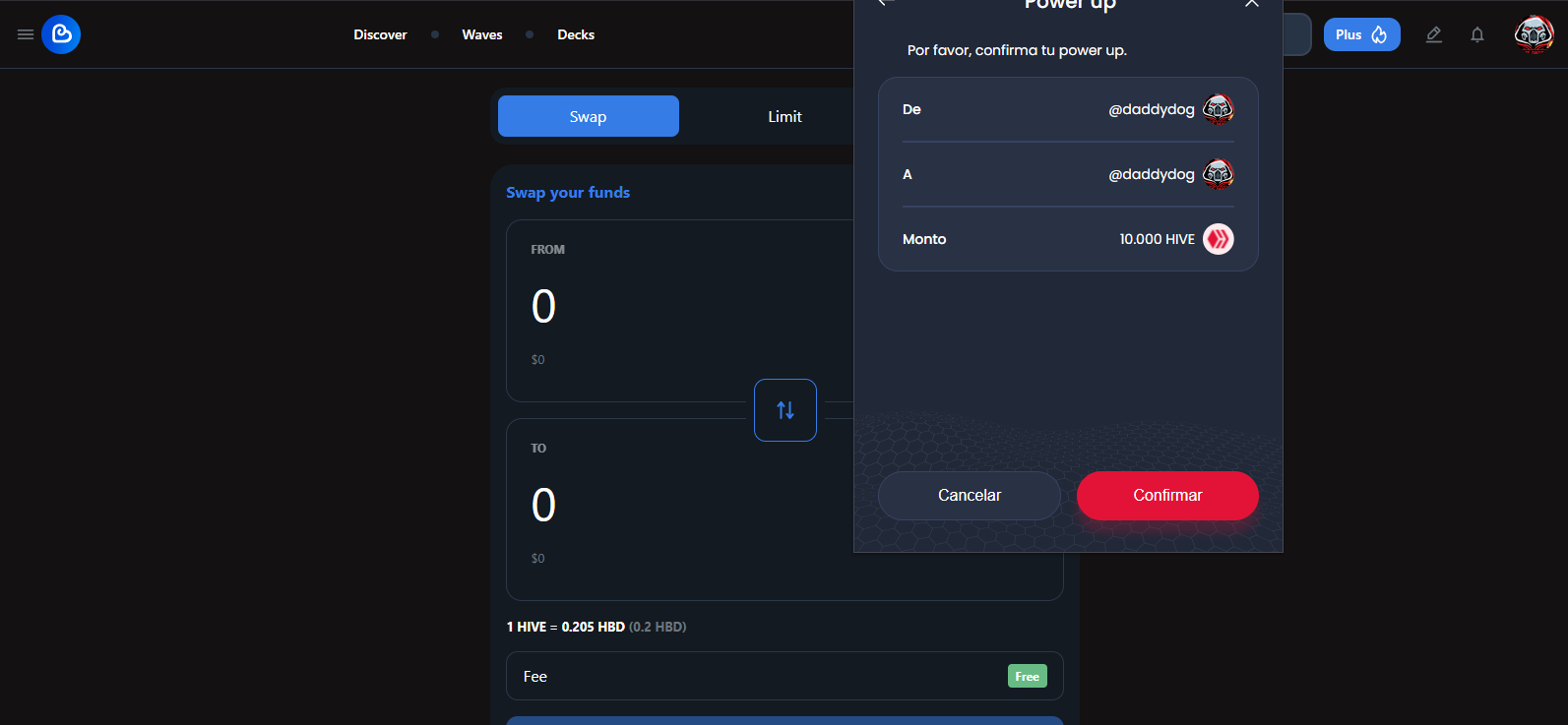Click the Free fee badge
Screen dimensions: 1568x725
(x=1027, y=676)
